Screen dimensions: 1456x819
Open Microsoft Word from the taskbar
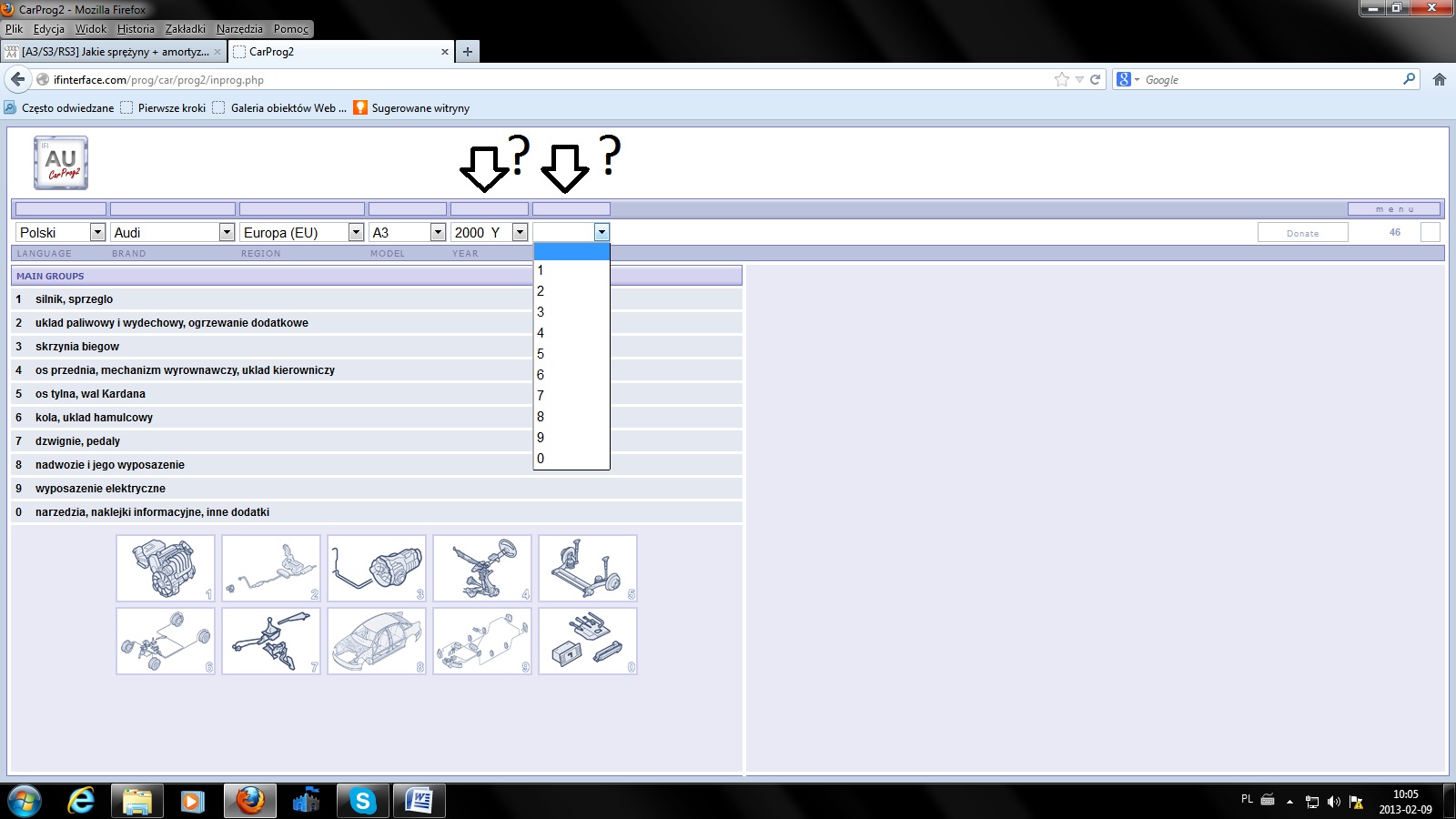(x=419, y=801)
